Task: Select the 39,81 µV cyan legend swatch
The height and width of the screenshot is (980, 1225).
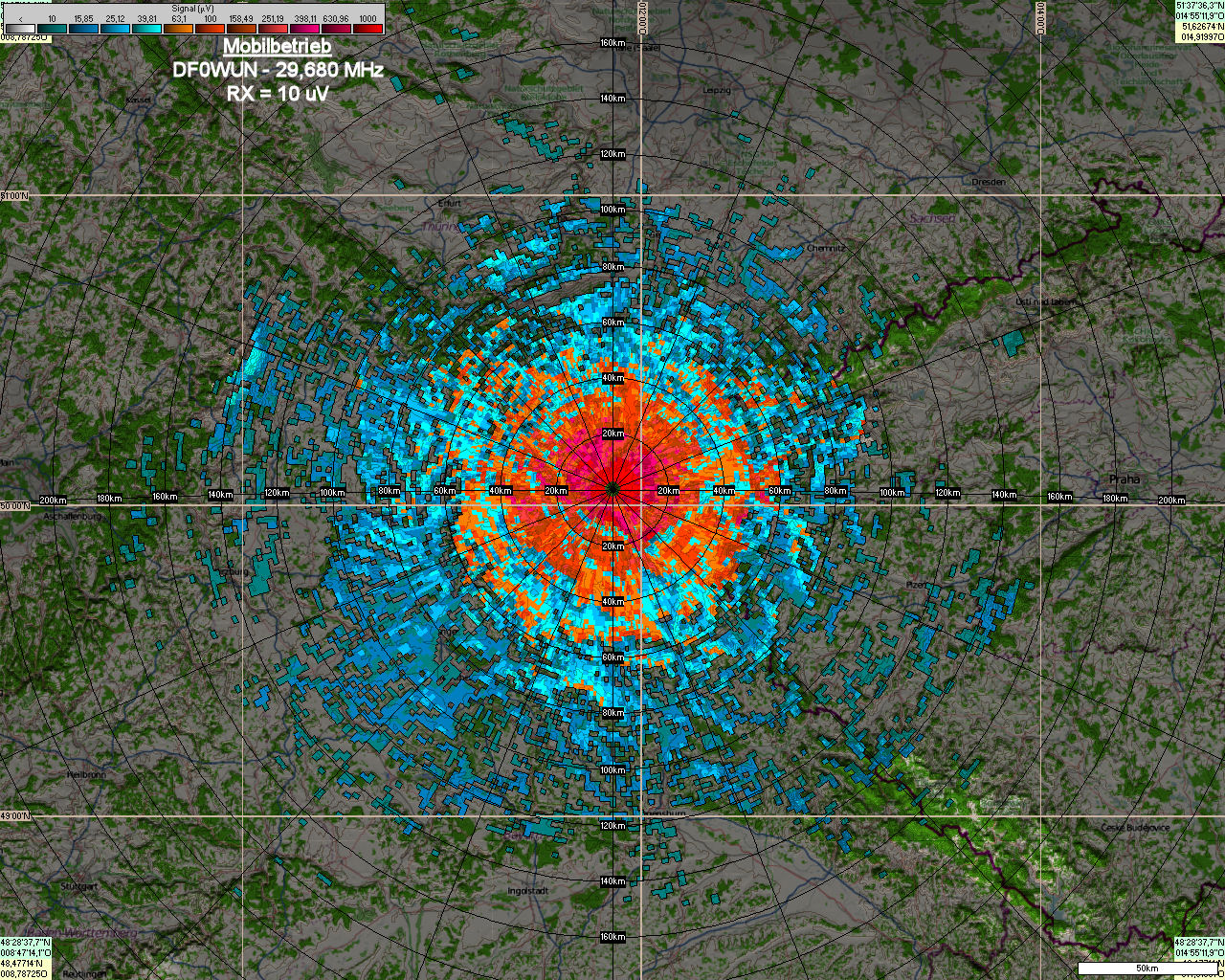Action: [x=147, y=29]
